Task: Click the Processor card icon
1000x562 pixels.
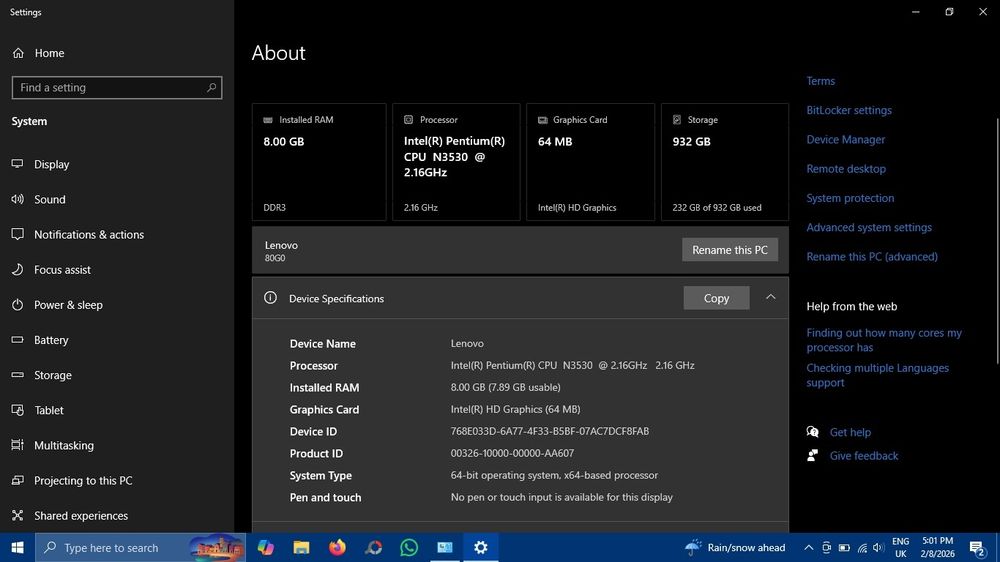Action: 408,120
